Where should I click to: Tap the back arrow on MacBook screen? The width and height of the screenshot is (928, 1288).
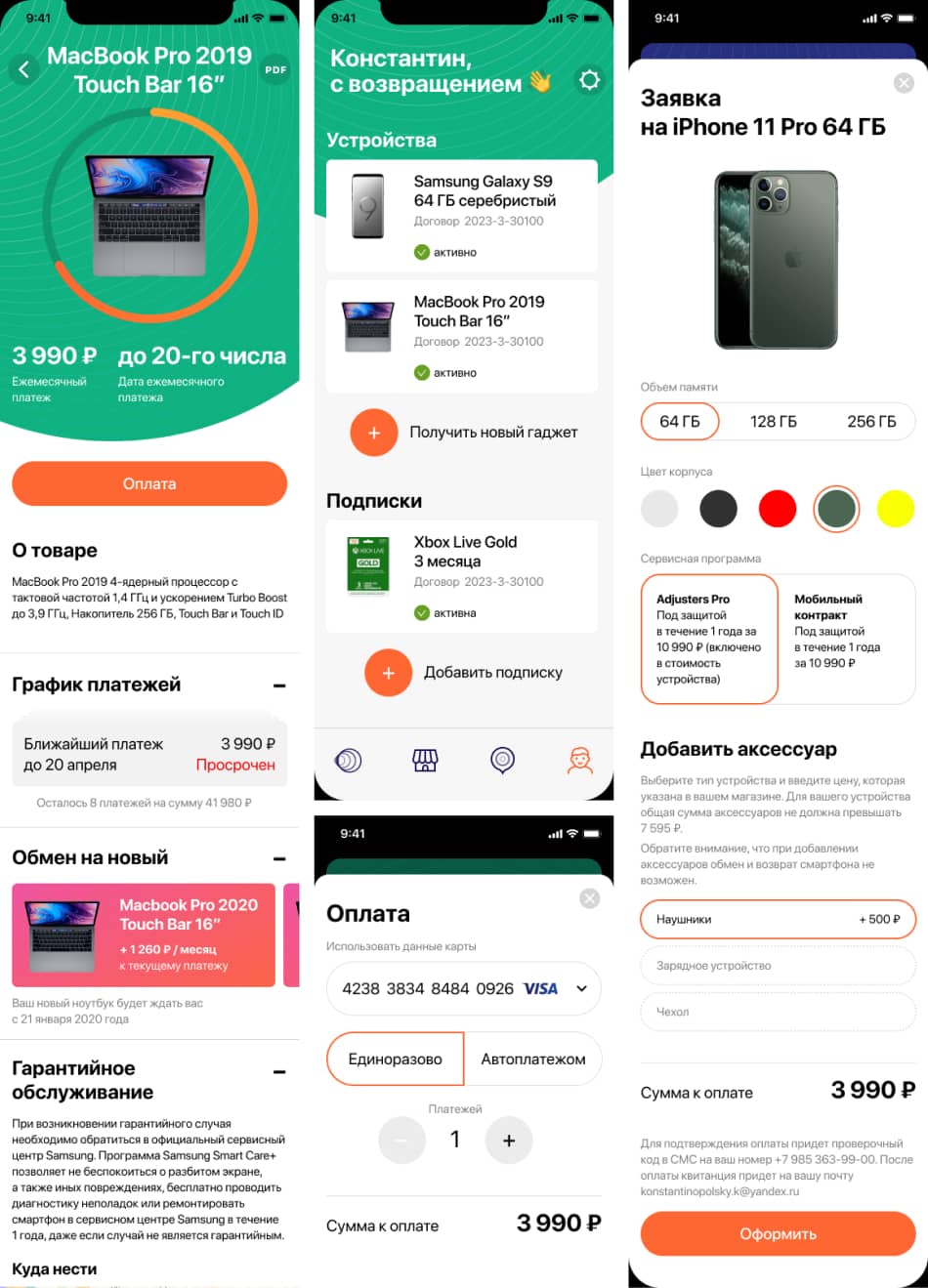[x=24, y=69]
